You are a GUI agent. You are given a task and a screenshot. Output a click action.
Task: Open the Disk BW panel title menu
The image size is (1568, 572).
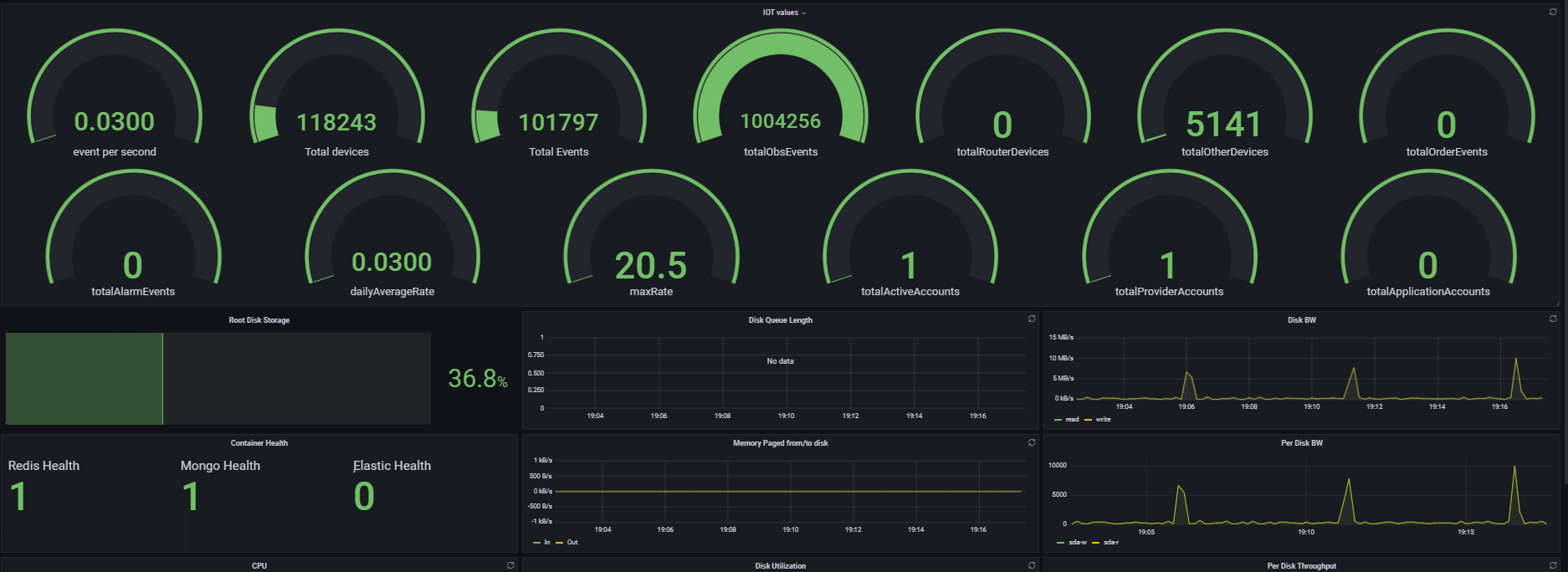pos(1302,320)
